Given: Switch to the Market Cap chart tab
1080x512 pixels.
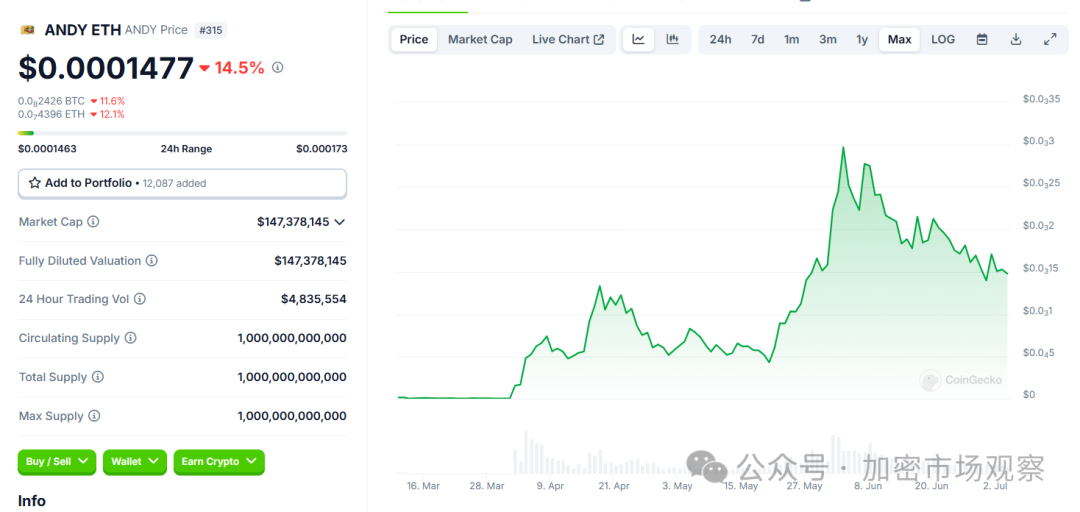Looking at the screenshot, I should click(x=480, y=39).
